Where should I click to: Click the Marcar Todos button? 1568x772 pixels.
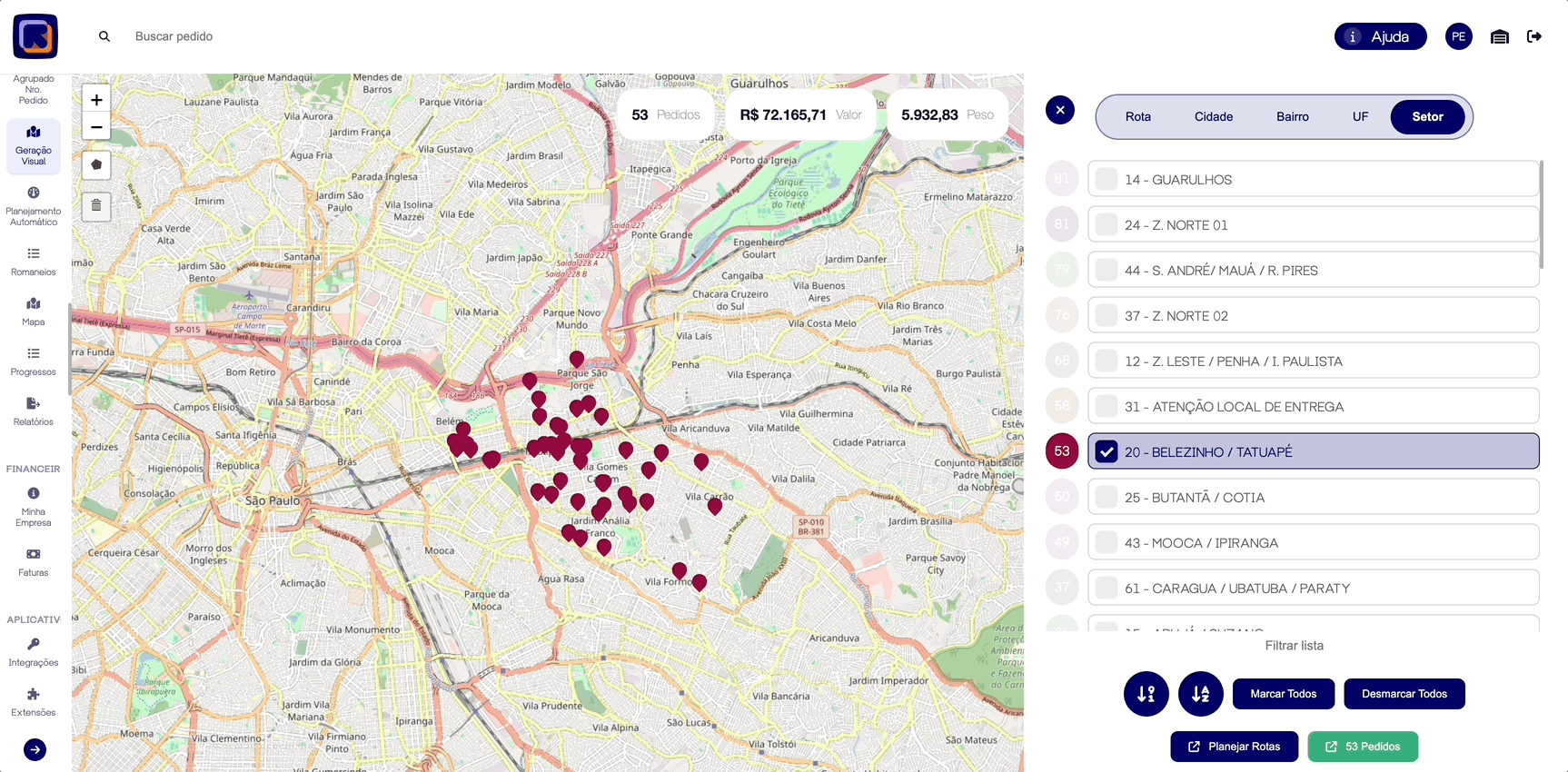point(1283,694)
